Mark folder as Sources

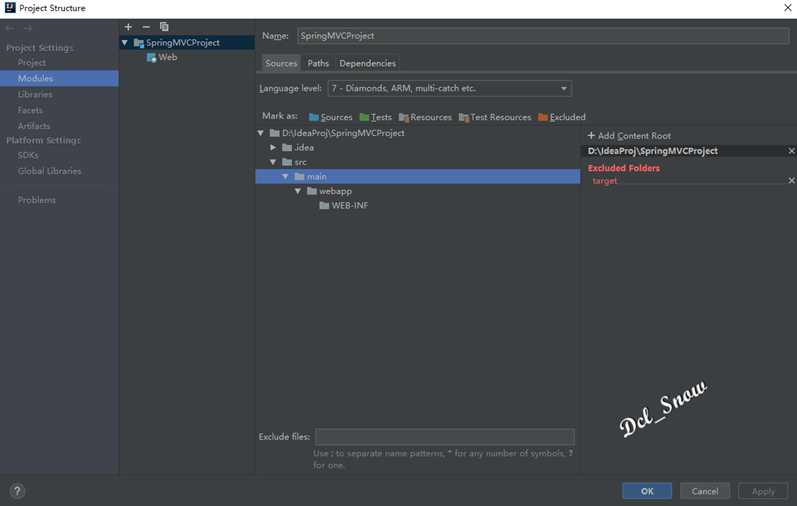330,117
